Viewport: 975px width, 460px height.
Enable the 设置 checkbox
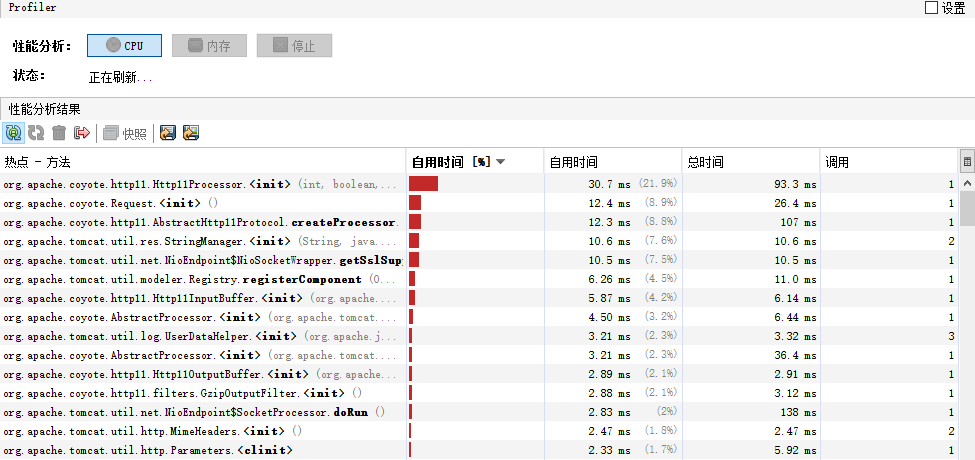(931, 8)
